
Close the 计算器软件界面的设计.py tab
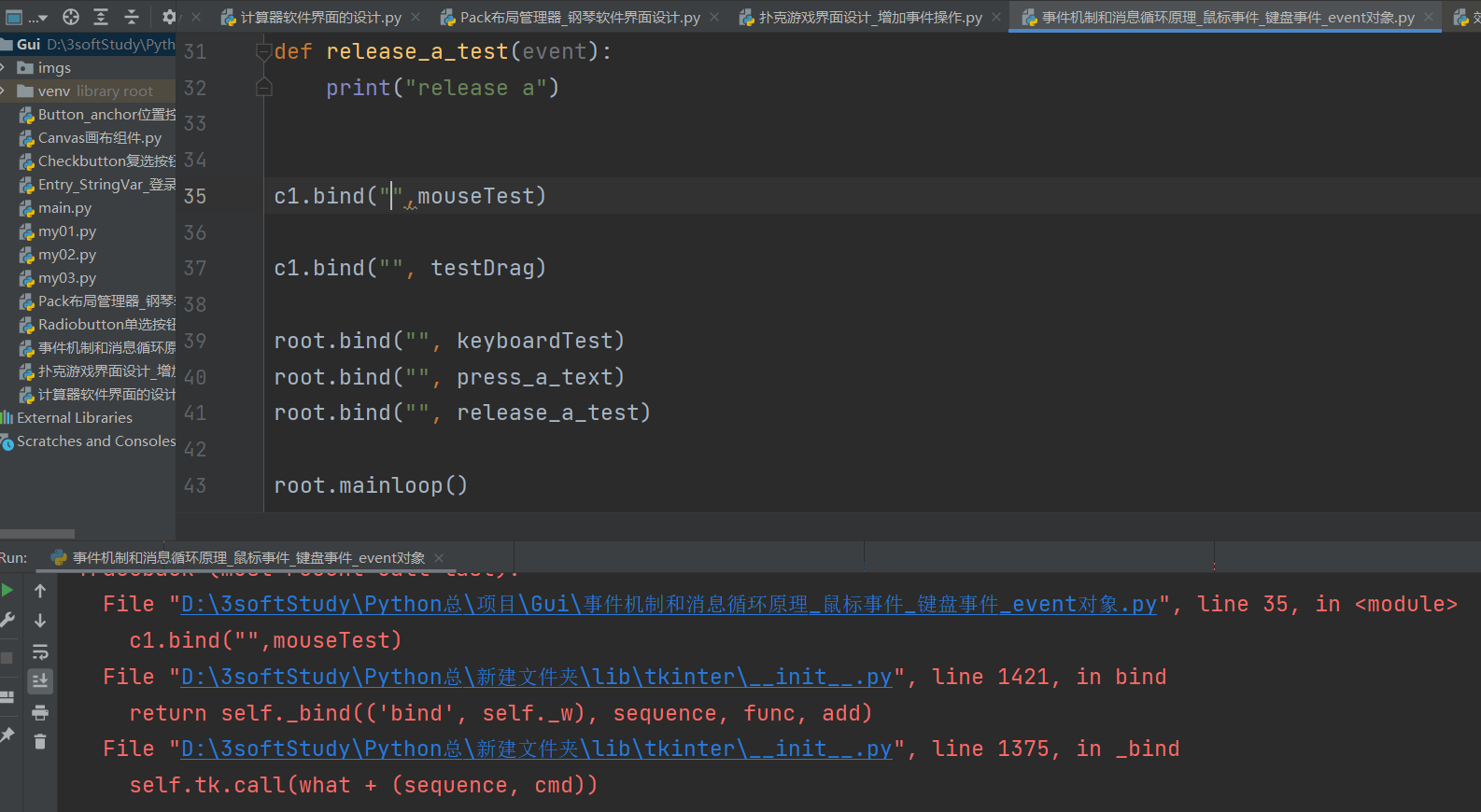[416, 17]
